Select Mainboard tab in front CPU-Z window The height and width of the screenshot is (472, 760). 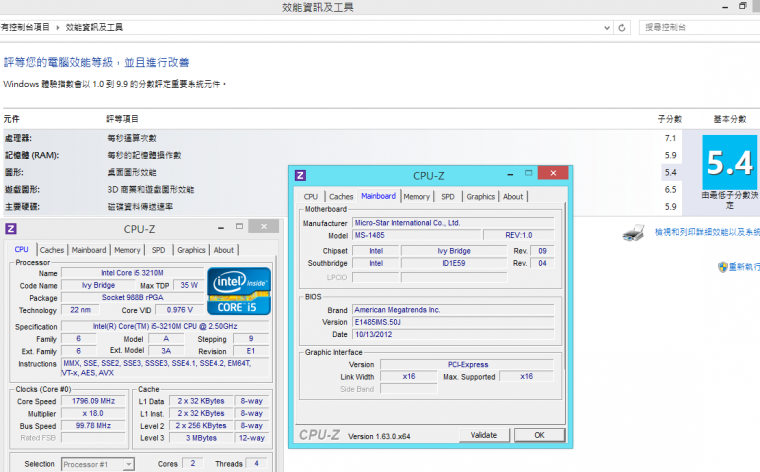(x=379, y=196)
